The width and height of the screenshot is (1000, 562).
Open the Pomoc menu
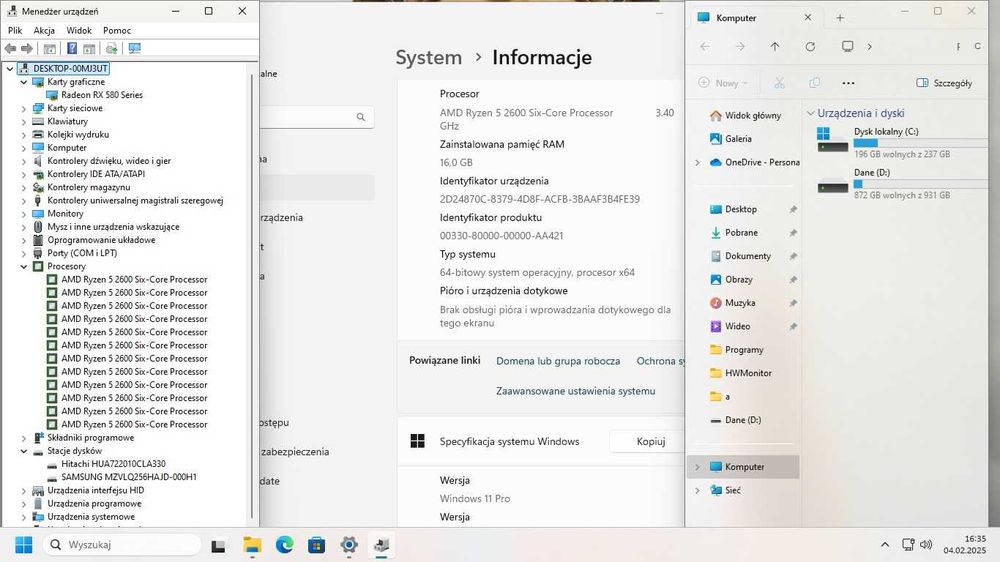[x=117, y=30]
